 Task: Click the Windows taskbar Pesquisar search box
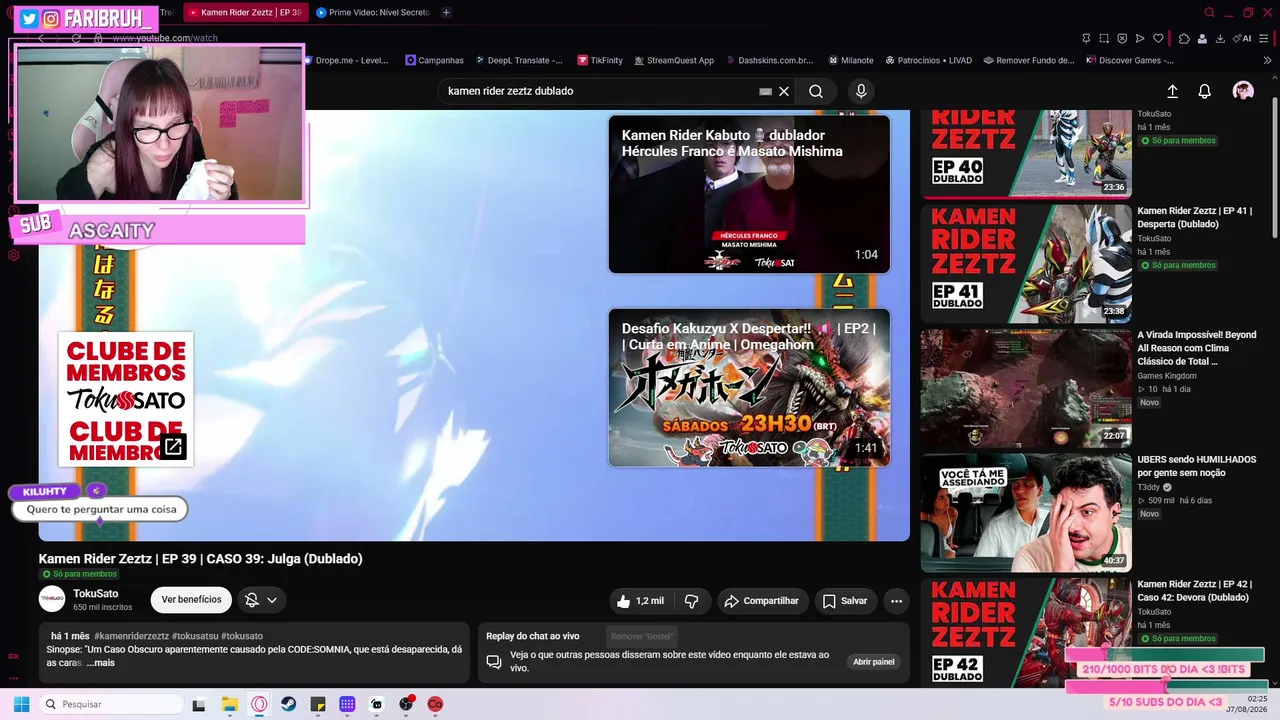coord(111,704)
